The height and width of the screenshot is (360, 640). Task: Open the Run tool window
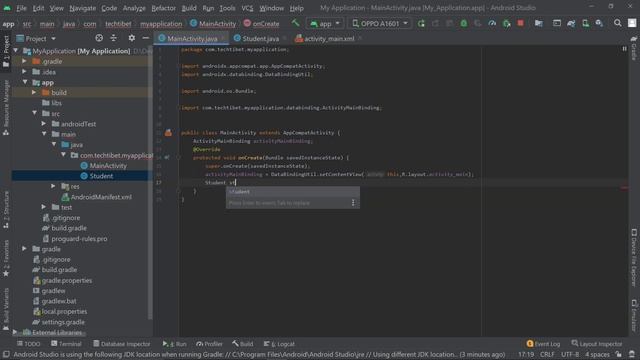(174, 344)
